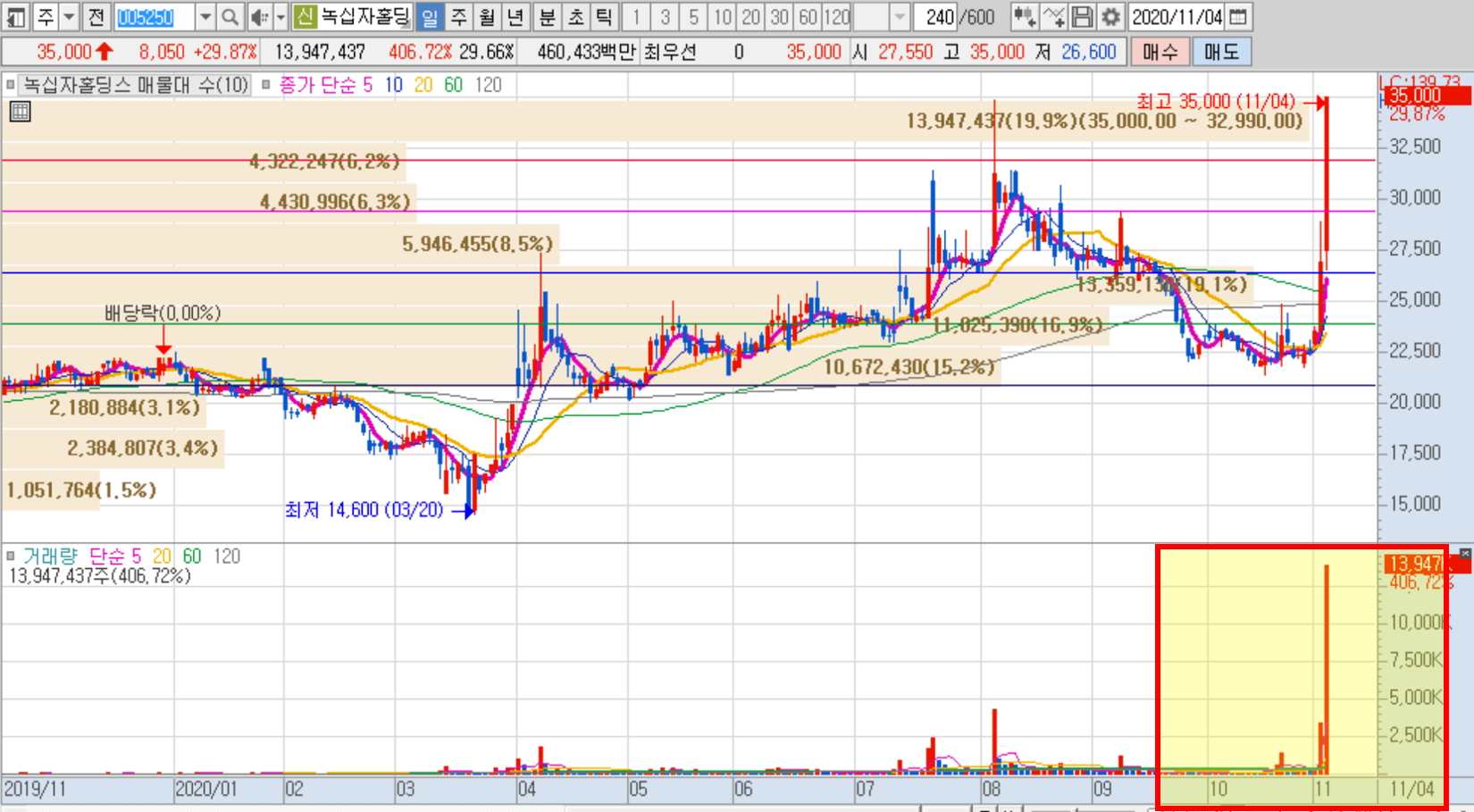1474x812 pixels.
Task: Click the 13,947,437(19.9%) volume profile label
Action: pos(1104,121)
